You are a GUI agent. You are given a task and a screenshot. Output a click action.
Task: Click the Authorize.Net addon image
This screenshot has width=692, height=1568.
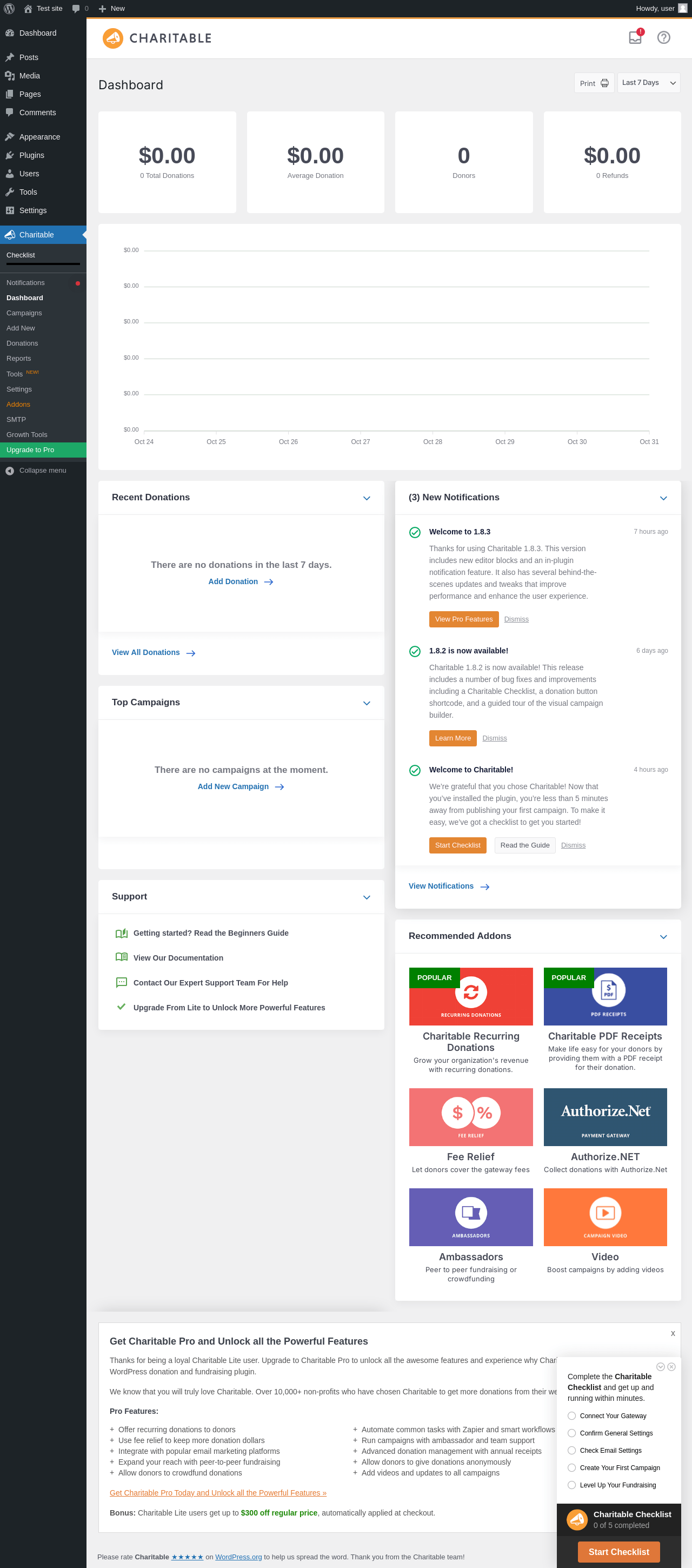tap(605, 1117)
